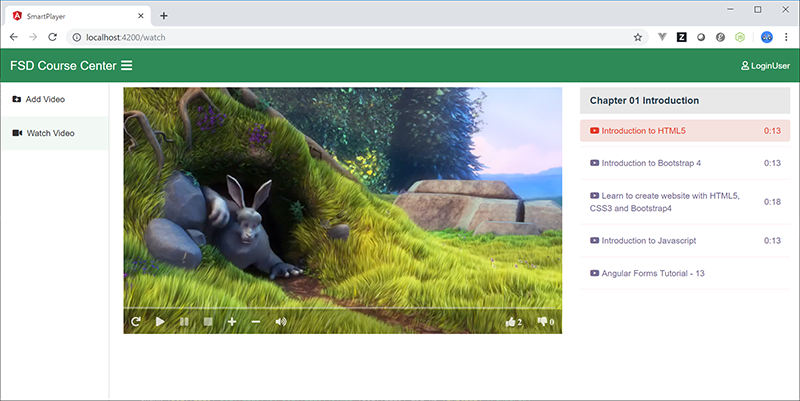Viewport: 800px width, 401px height.
Task: Click the video restart (reload) icon
Action: [136, 321]
